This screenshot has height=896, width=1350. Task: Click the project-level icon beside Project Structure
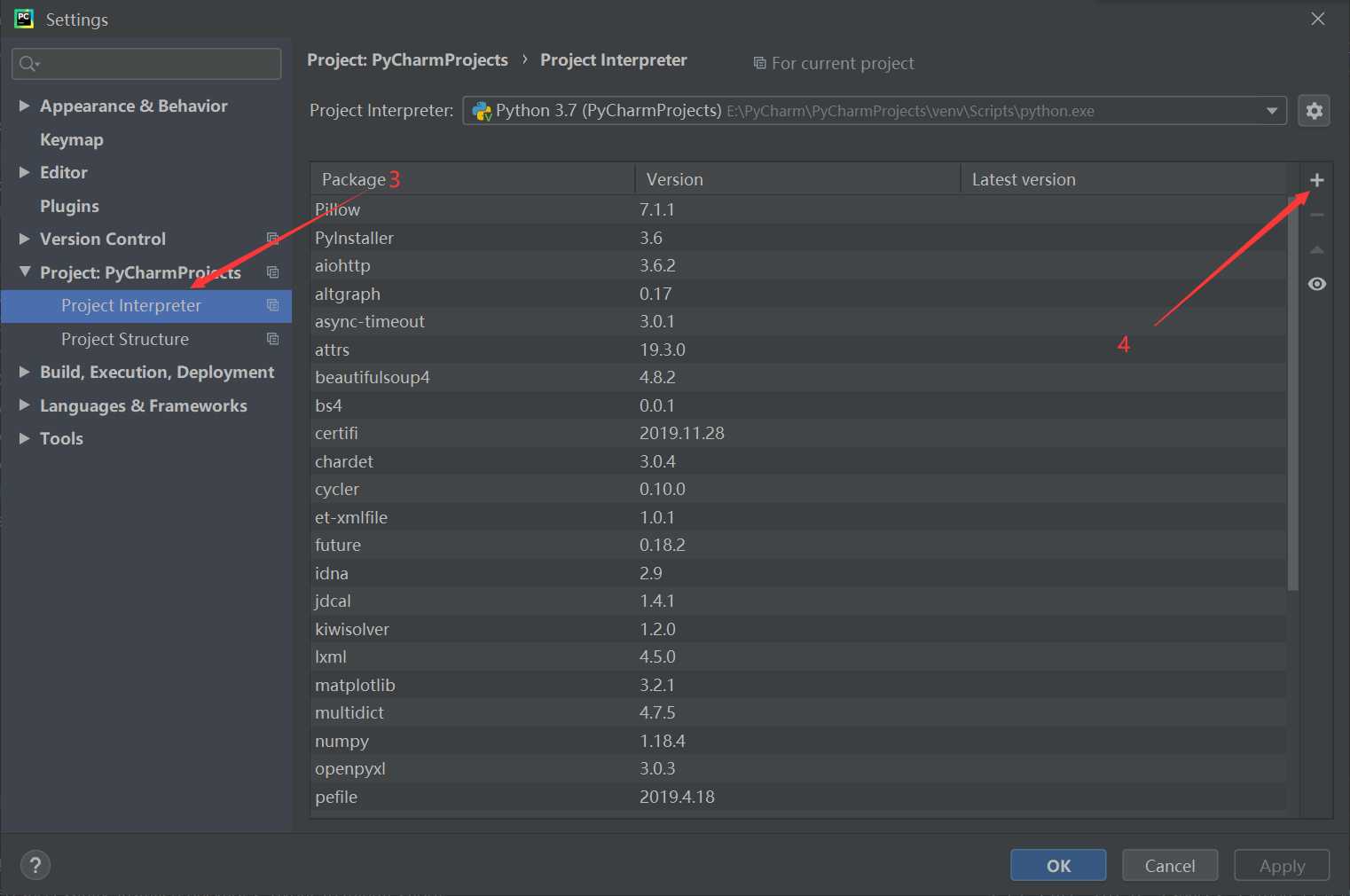pyautogui.click(x=272, y=339)
